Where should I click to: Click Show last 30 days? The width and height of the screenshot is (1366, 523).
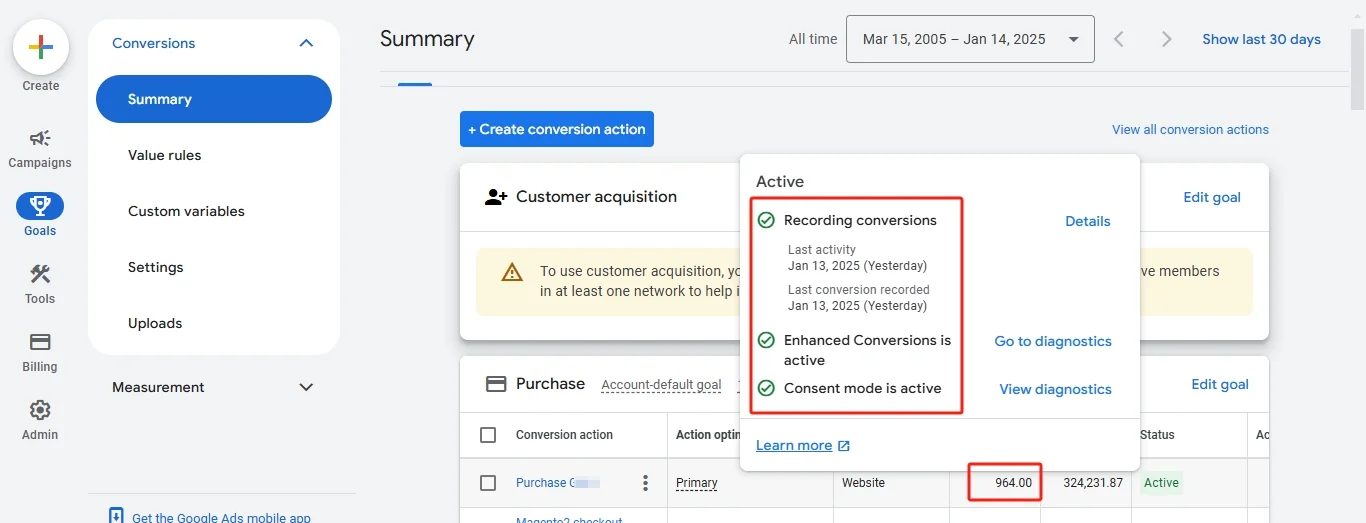(1261, 39)
